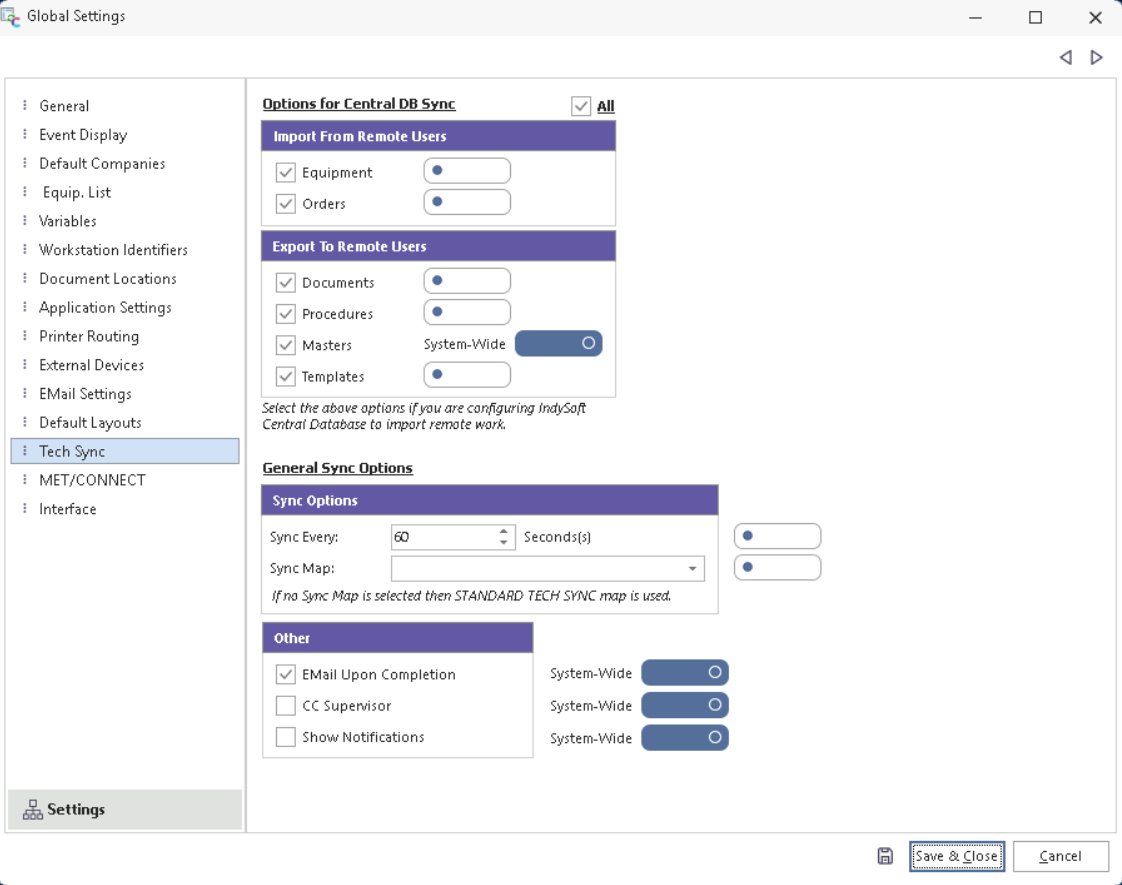Toggle System-Wide for EMail Upon Completion
The width and height of the screenshot is (1122, 885).
point(684,673)
